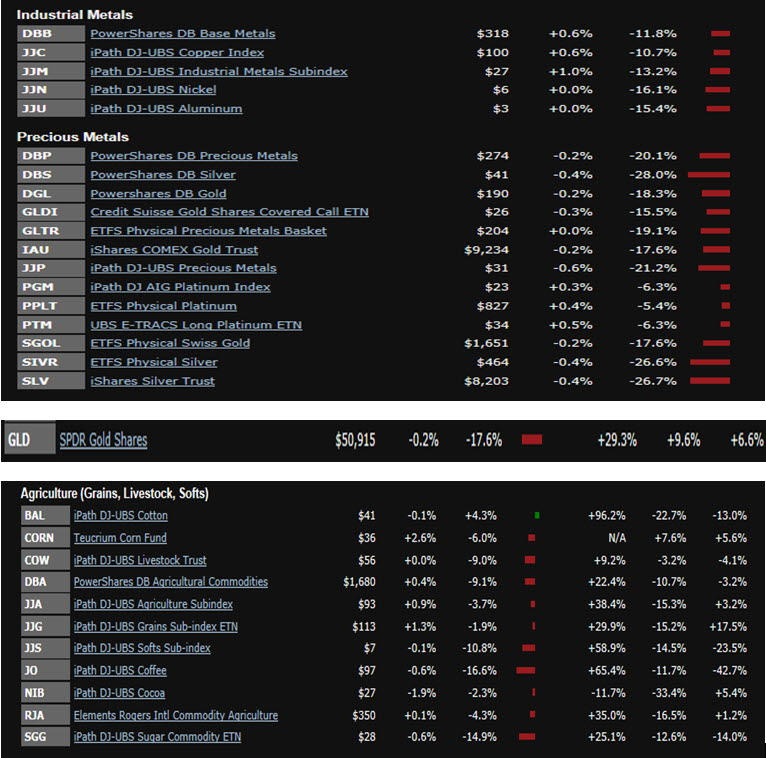
Task: Click iPath DJ-UBS Sugar Commodity ETN link
Action: (157, 737)
